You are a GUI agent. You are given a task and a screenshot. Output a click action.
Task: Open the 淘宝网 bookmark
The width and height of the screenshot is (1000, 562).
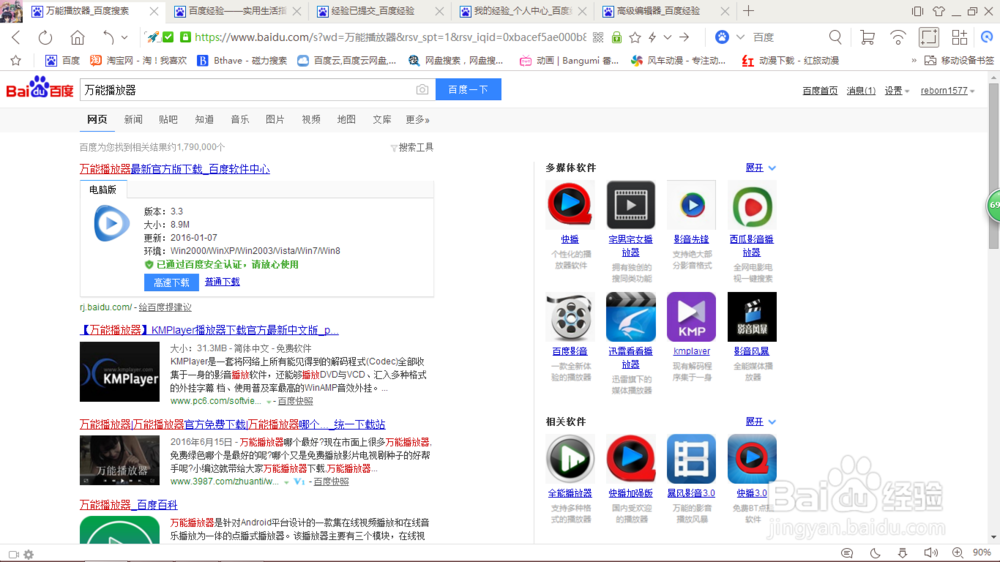point(138,61)
